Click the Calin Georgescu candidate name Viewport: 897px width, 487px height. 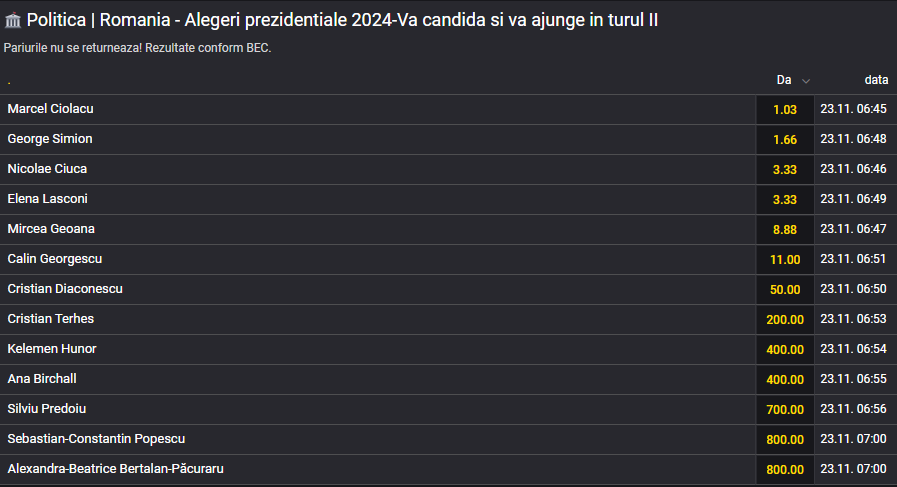click(55, 259)
